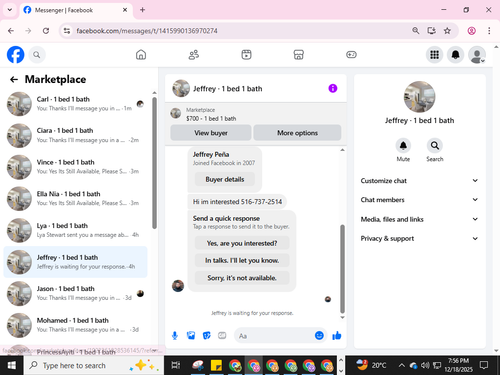The height and width of the screenshot is (375, 500).
Task: Click the Windows taskbar search box
Action: pyautogui.click(x=94, y=365)
